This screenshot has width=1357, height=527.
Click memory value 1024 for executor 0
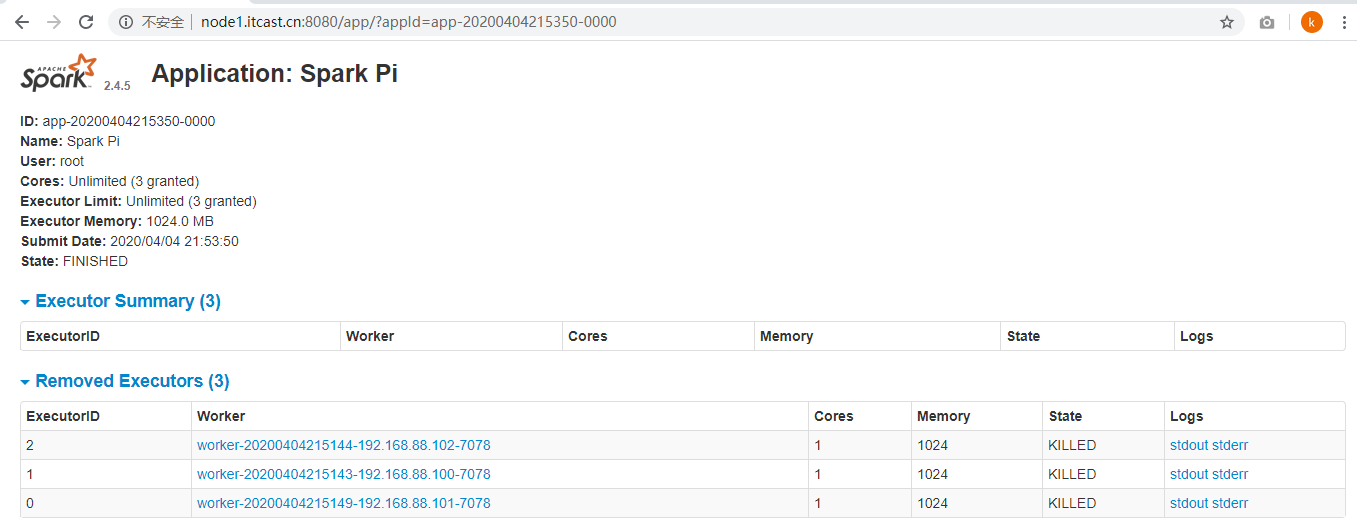pyautogui.click(x=932, y=503)
